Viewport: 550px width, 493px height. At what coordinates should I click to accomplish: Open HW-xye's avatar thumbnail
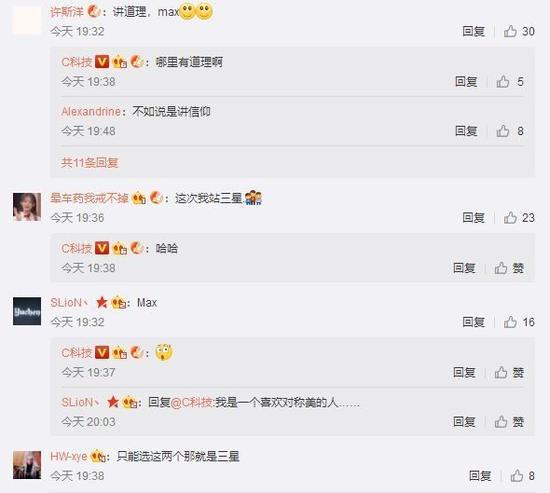coord(27,465)
